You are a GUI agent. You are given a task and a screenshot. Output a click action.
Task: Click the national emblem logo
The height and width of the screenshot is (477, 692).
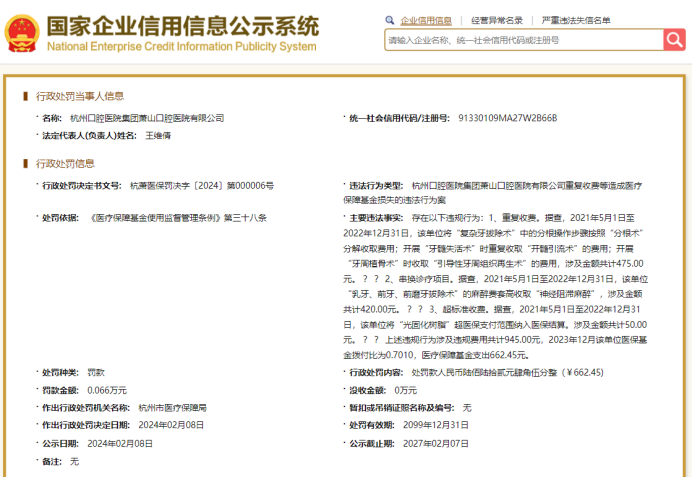pyautogui.click(x=22, y=33)
